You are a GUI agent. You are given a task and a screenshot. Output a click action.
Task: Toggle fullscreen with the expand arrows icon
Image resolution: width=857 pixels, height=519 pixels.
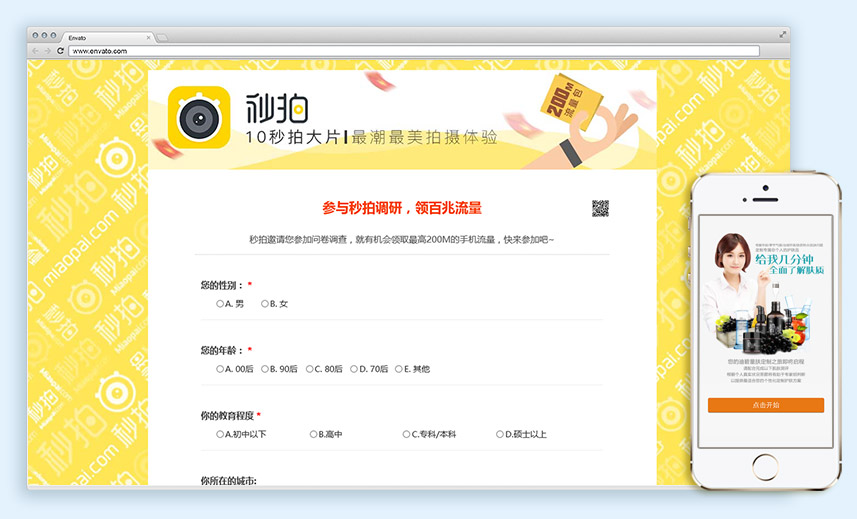(x=783, y=34)
